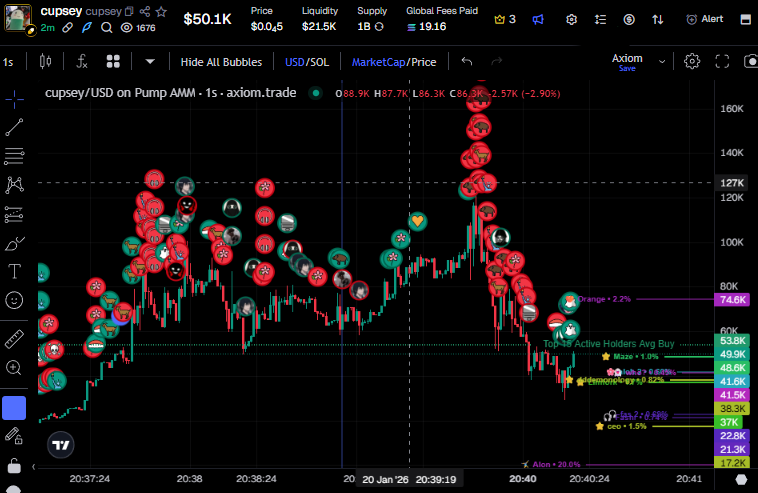The image size is (758, 493).
Task: Switch chart currency to USD
Action: coord(294,62)
